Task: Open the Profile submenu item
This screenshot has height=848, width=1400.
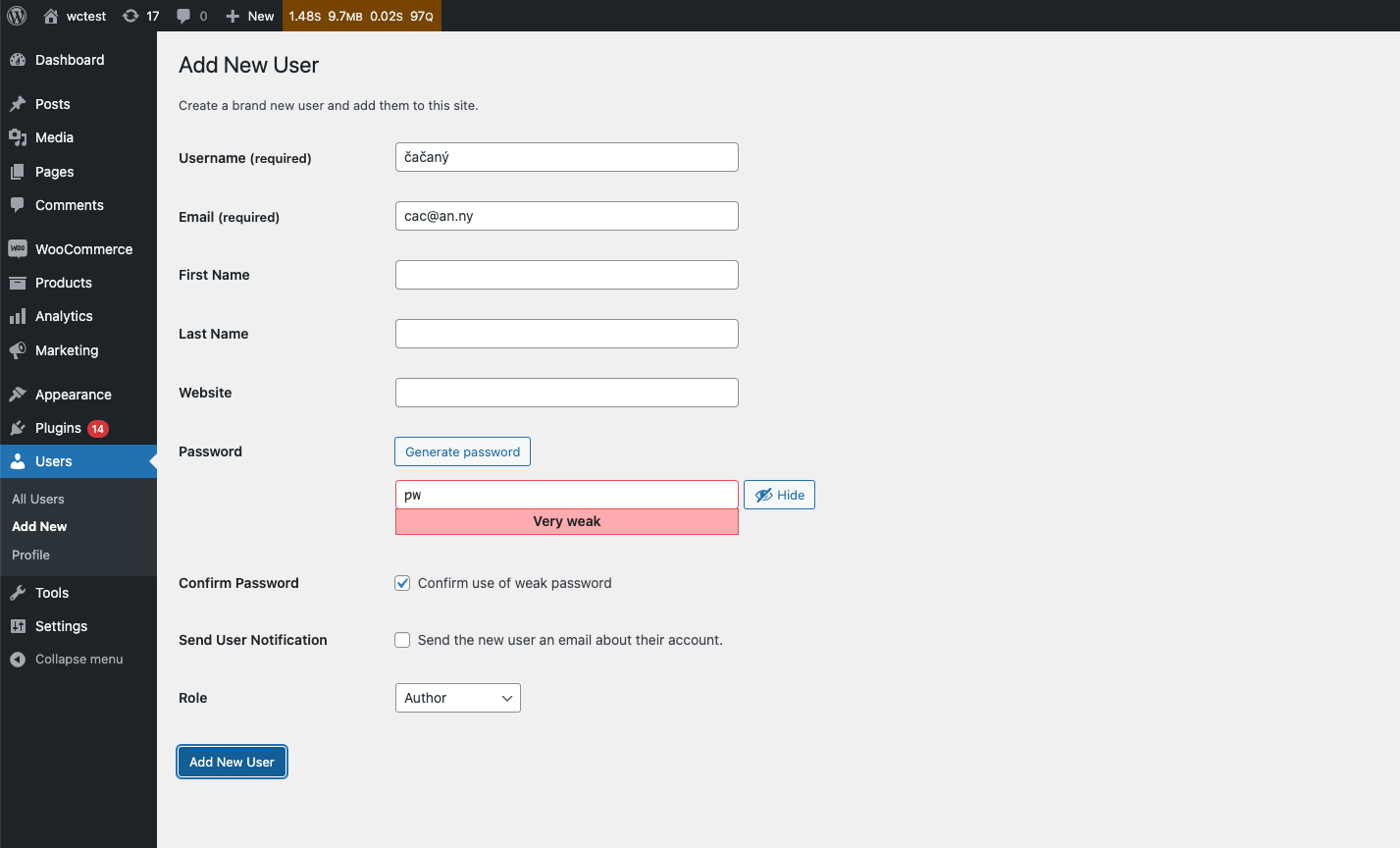Action: click(30, 555)
